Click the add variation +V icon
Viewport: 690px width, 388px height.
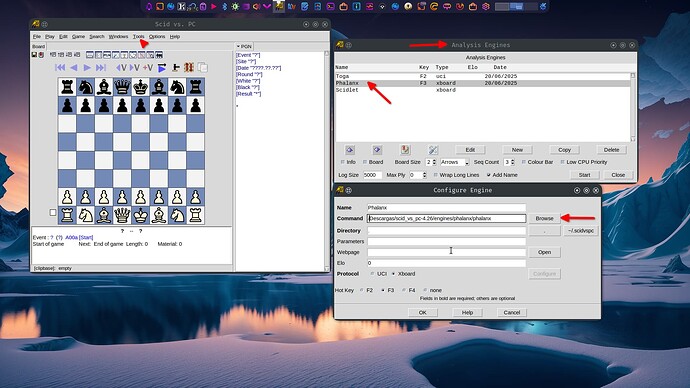[x=148, y=67]
